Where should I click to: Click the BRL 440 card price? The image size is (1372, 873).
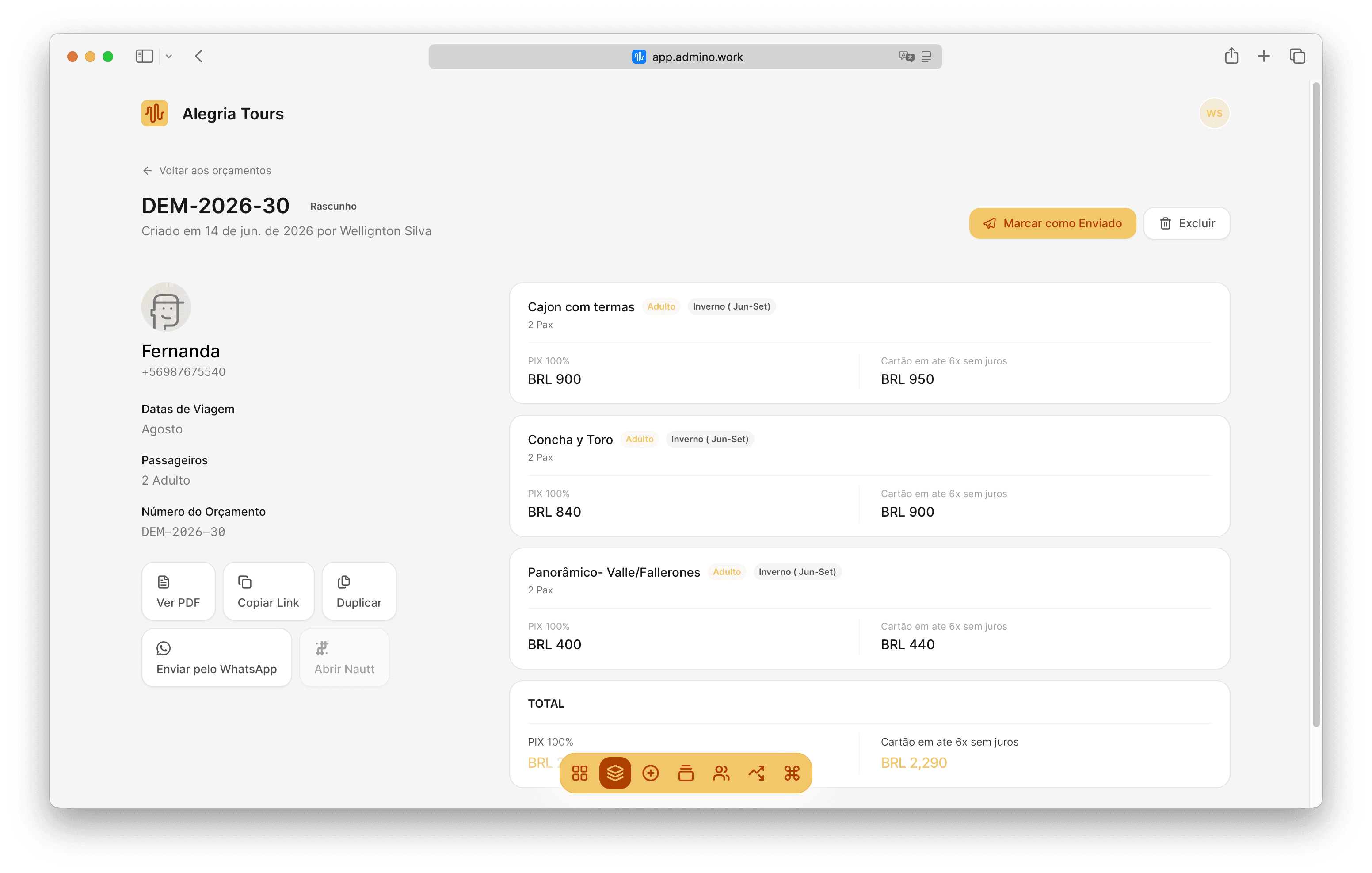click(907, 644)
